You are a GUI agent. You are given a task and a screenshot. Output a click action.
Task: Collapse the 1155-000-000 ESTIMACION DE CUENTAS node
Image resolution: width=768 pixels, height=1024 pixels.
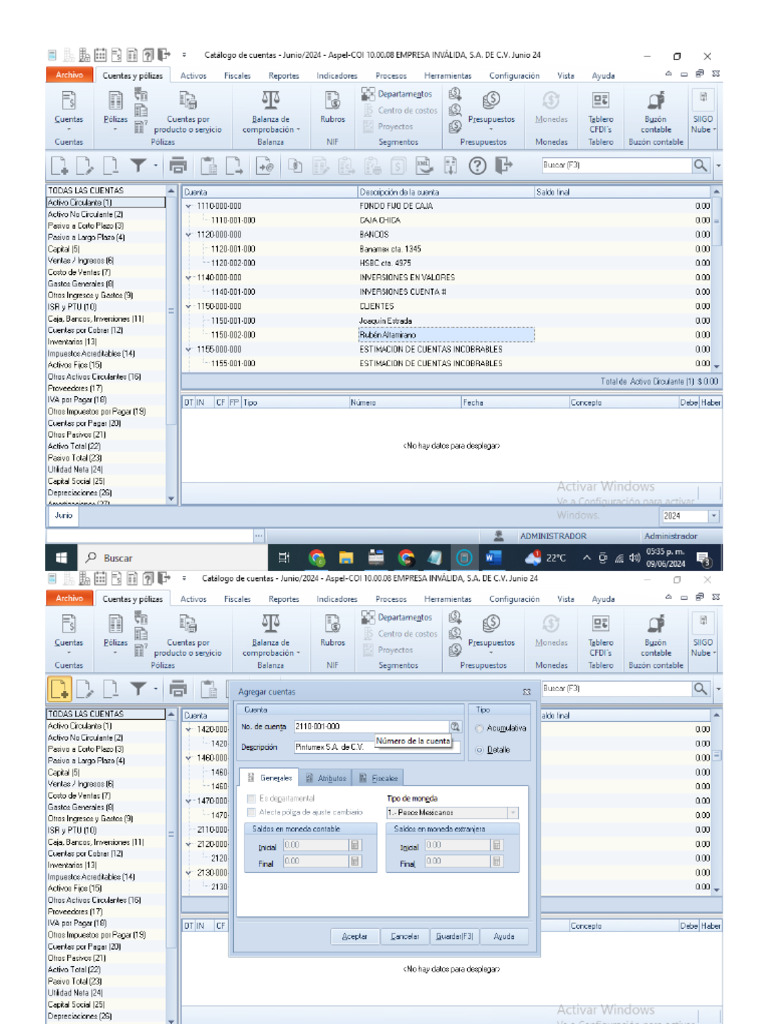coord(189,349)
